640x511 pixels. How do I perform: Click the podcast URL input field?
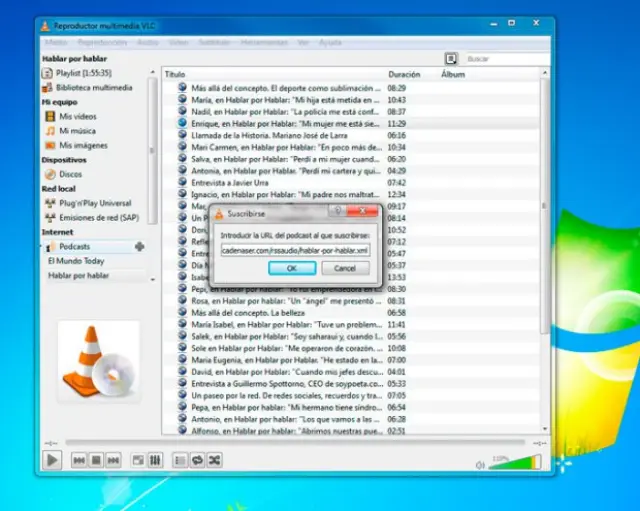pos(295,249)
